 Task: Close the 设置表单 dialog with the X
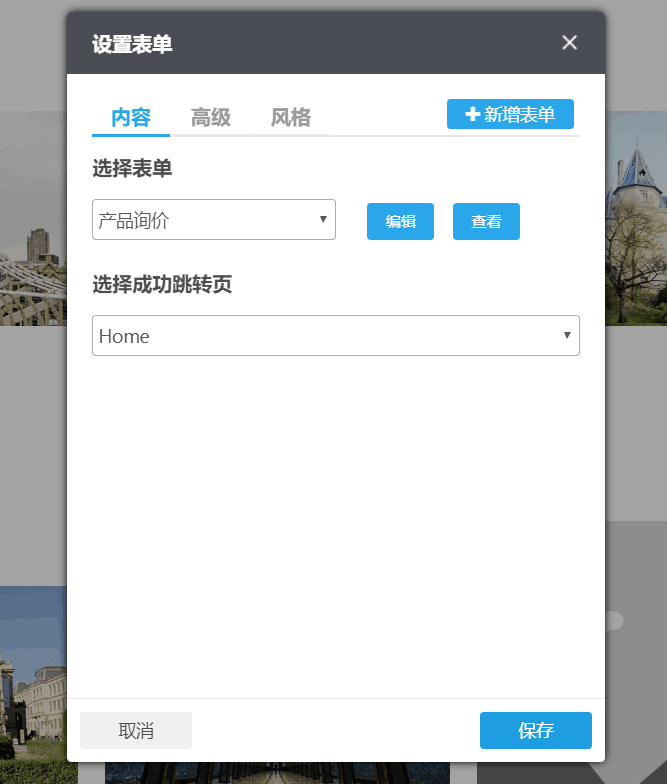point(569,42)
